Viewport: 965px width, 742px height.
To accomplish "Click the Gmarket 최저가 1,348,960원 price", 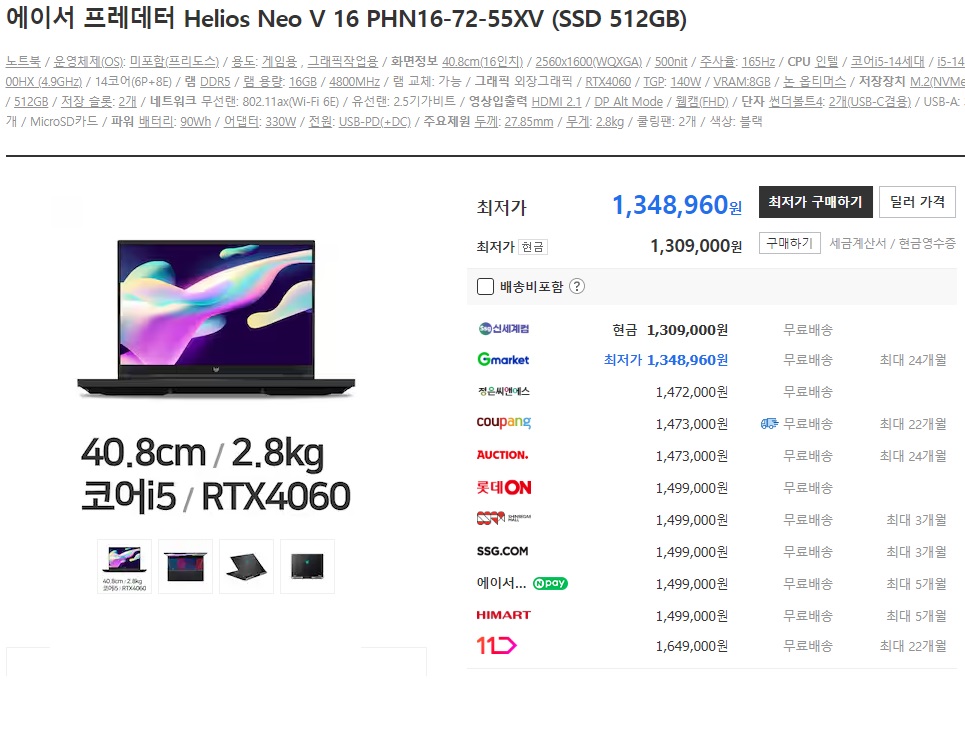I will [665, 360].
